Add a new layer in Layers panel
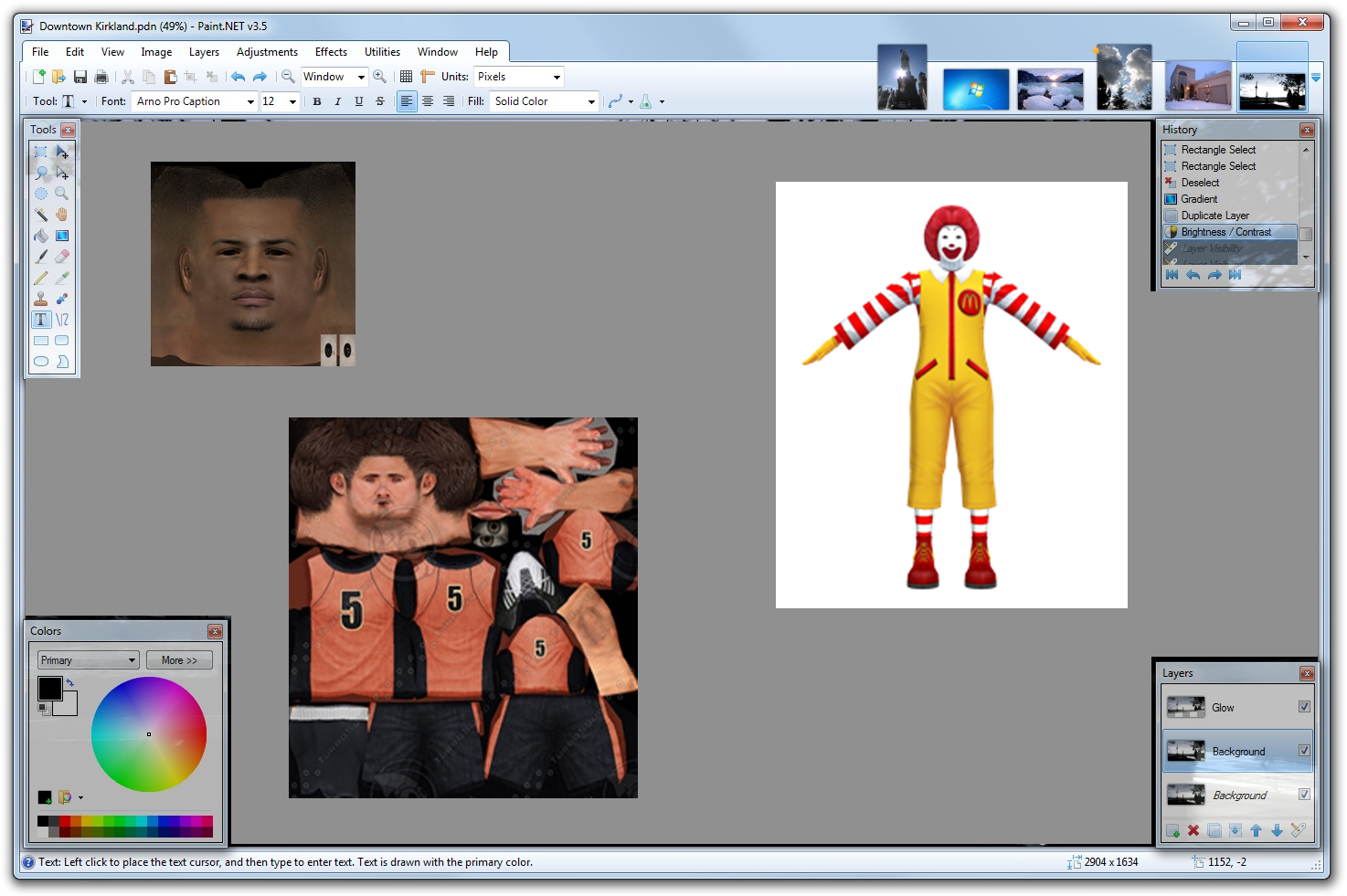 pyautogui.click(x=1172, y=830)
